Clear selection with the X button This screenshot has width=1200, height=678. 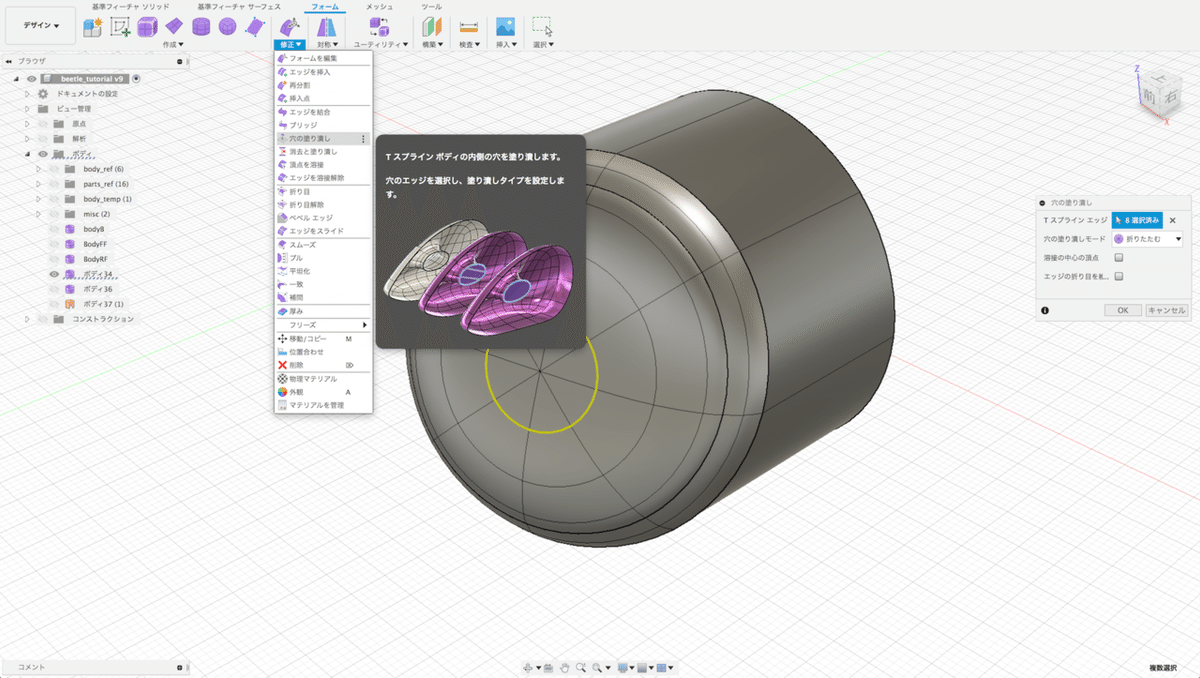click(1173, 220)
